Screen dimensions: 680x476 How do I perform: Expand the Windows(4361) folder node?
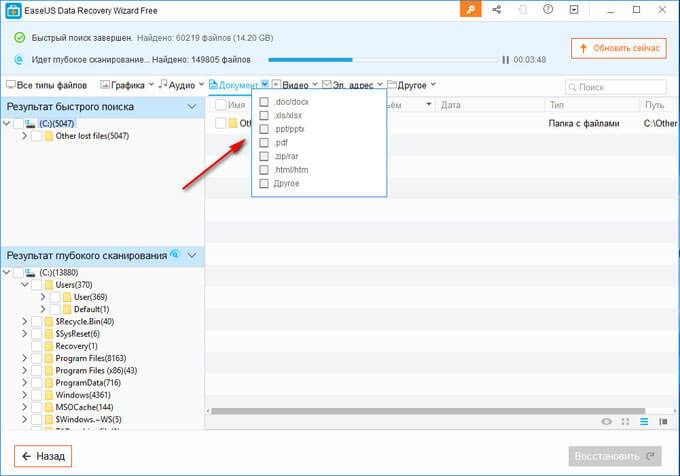(x=25, y=395)
